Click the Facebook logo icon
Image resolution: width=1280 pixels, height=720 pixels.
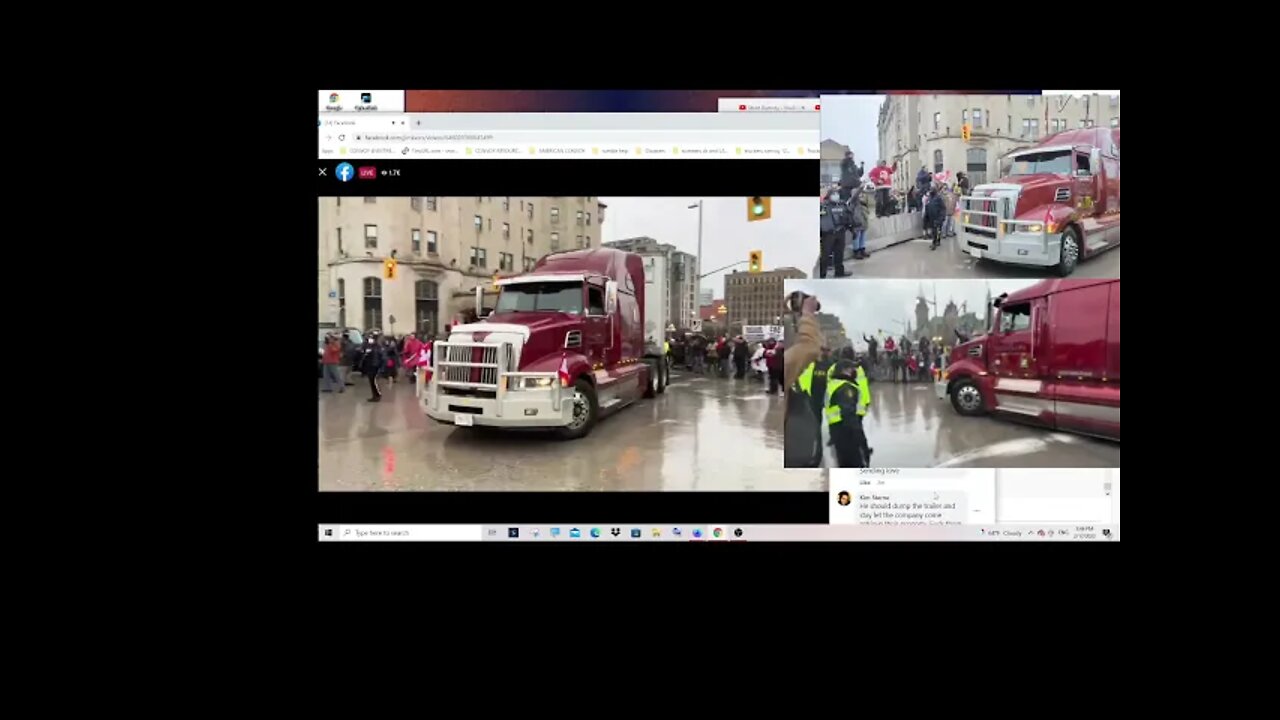344,172
